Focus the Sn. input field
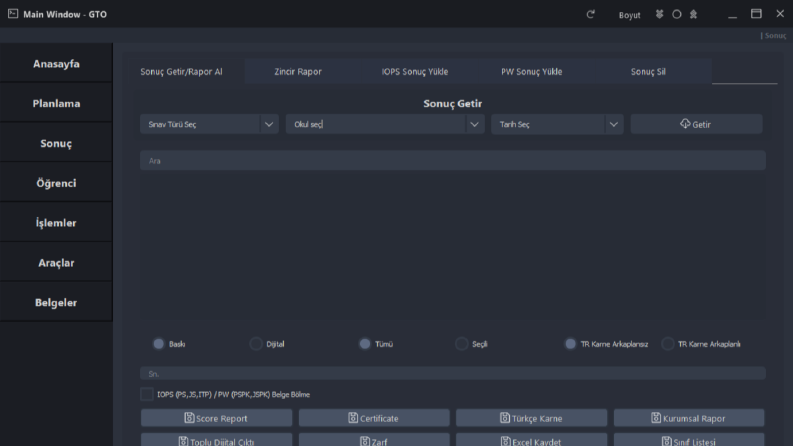This screenshot has width=793, height=446. pos(453,374)
